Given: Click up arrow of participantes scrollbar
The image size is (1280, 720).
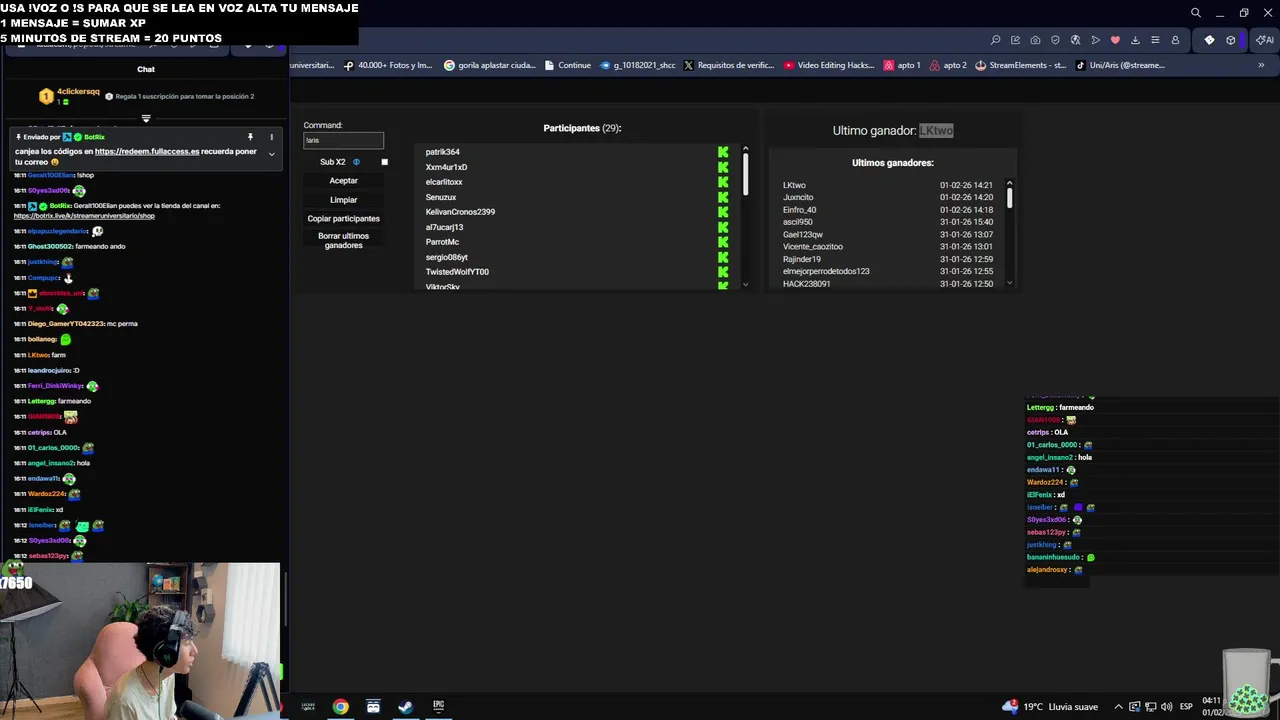Looking at the screenshot, I should 745,149.
